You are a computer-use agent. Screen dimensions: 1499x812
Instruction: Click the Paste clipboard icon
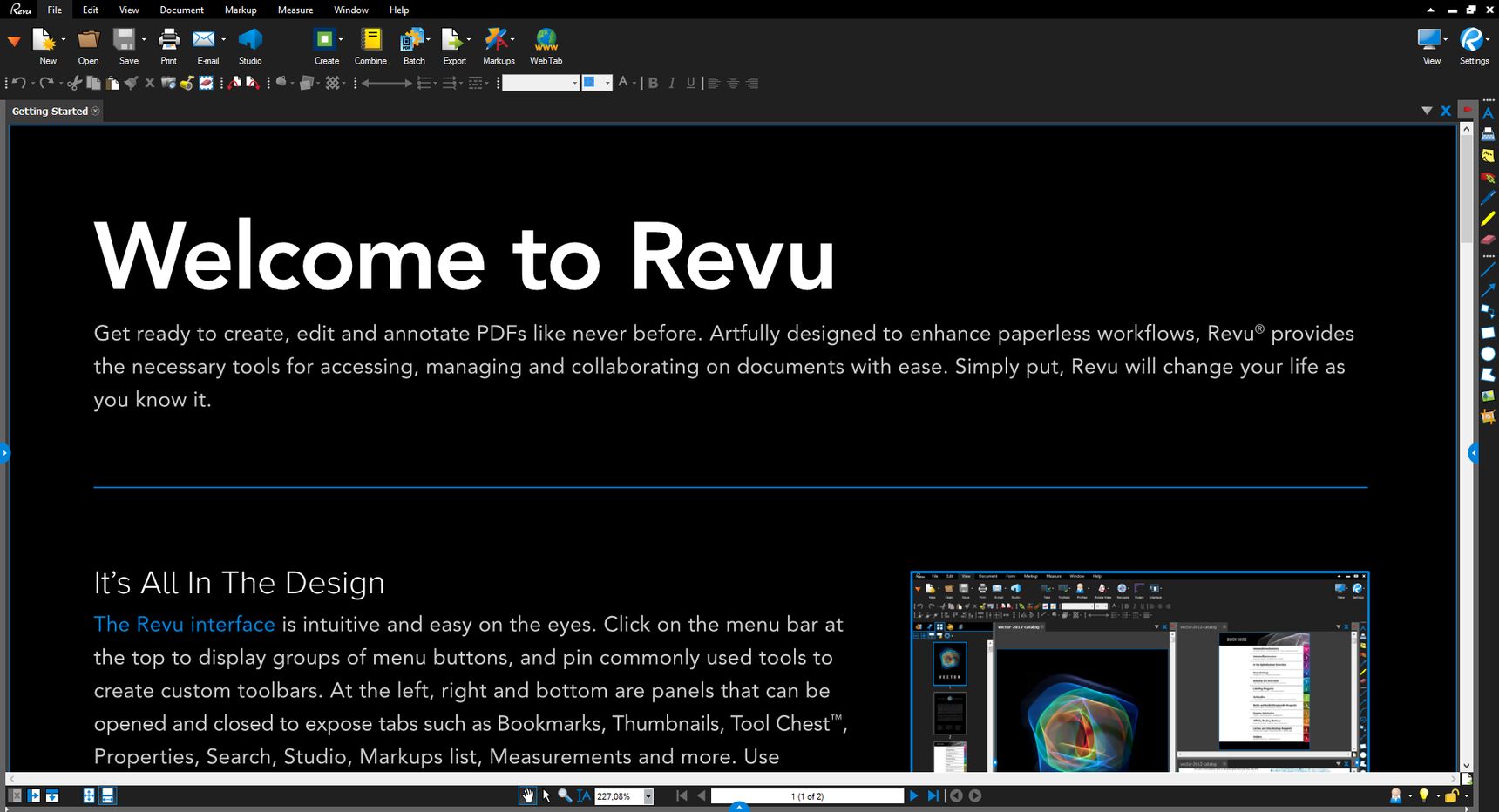pyautogui.click(x=112, y=83)
